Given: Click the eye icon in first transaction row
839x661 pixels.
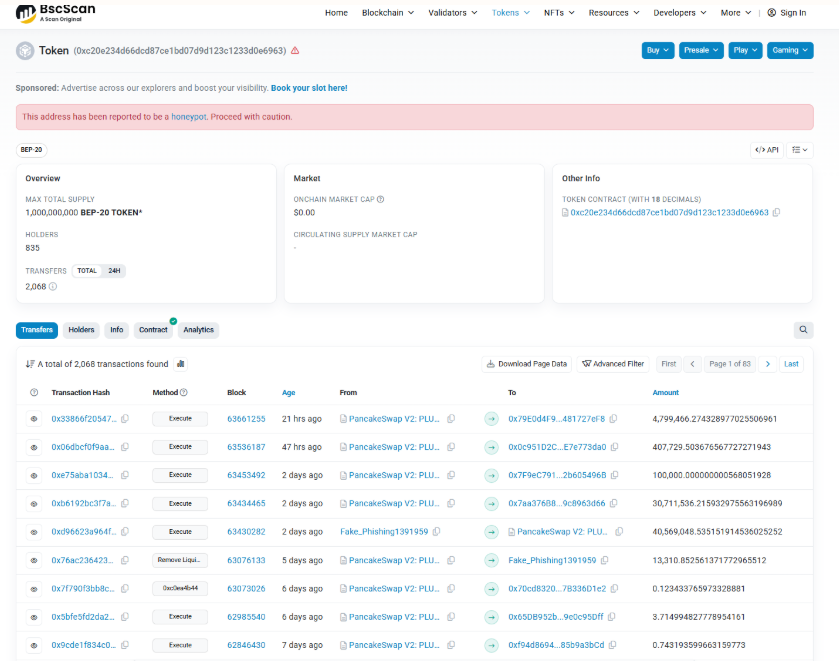Looking at the screenshot, I should pos(34,419).
